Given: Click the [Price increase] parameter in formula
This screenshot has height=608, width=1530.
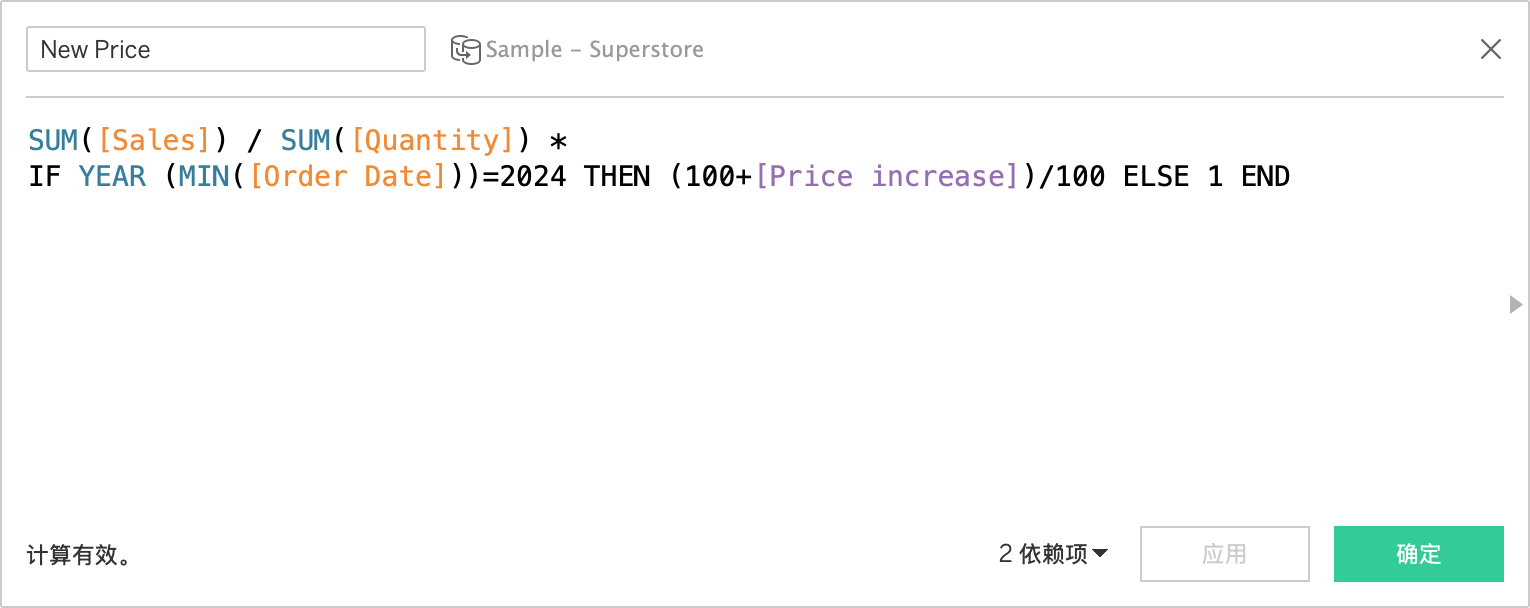Looking at the screenshot, I should coord(886,177).
